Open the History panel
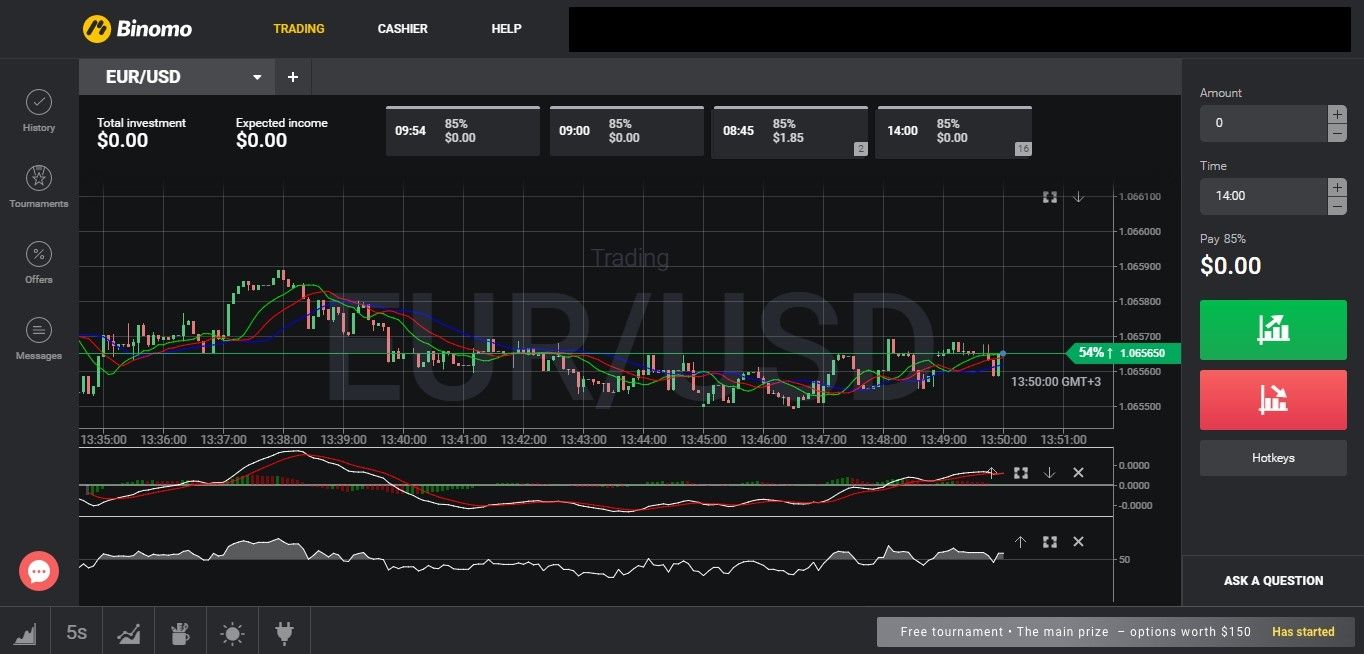Image resolution: width=1364 pixels, height=654 pixels. point(39,111)
